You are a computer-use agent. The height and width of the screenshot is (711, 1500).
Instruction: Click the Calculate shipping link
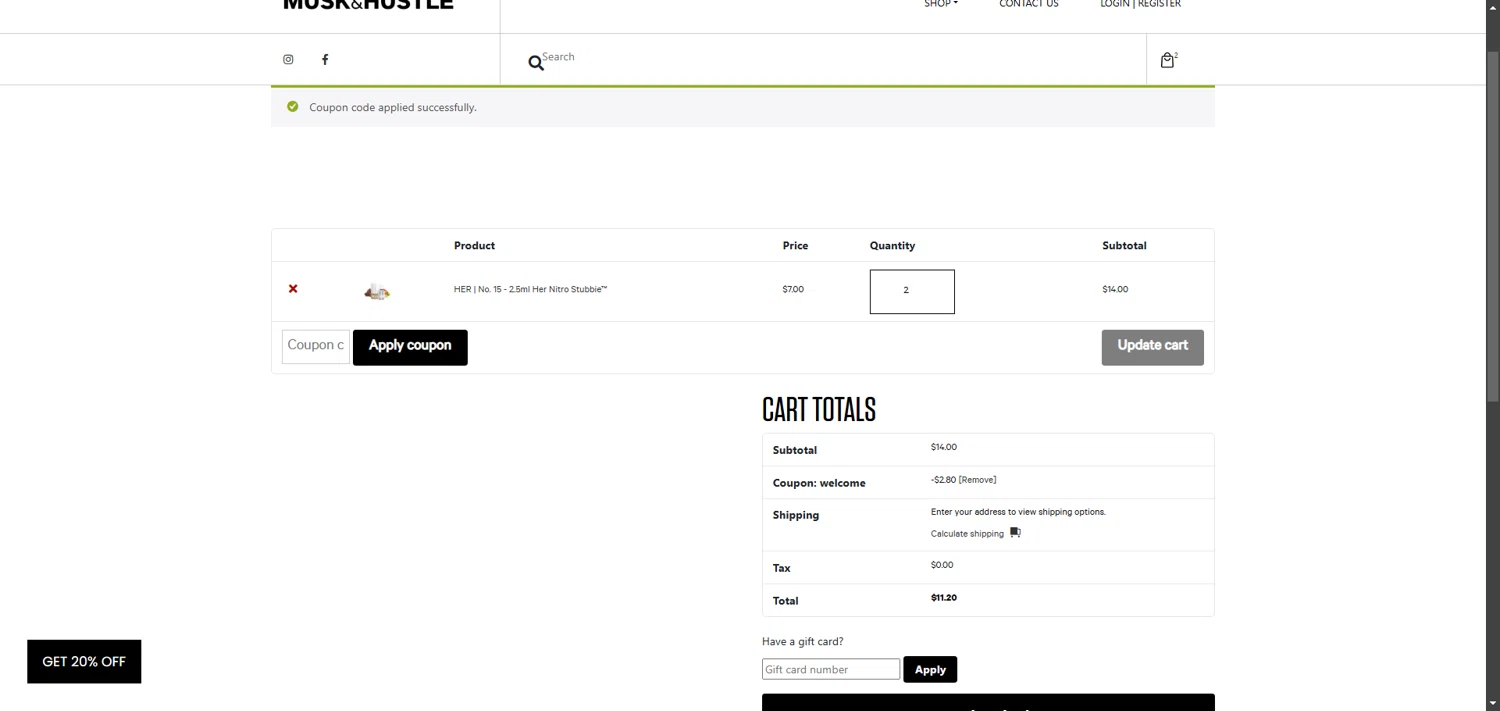[967, 534]
